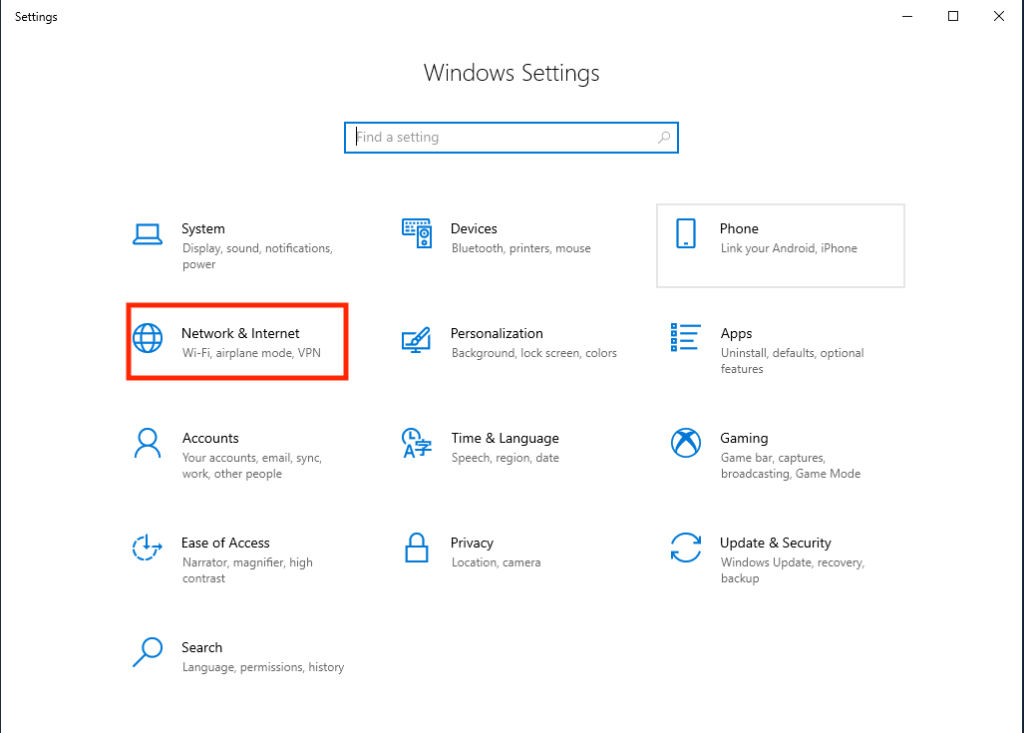
Task: Click 'Windows Update, recovery, backup' description
Action: [792, 570]
